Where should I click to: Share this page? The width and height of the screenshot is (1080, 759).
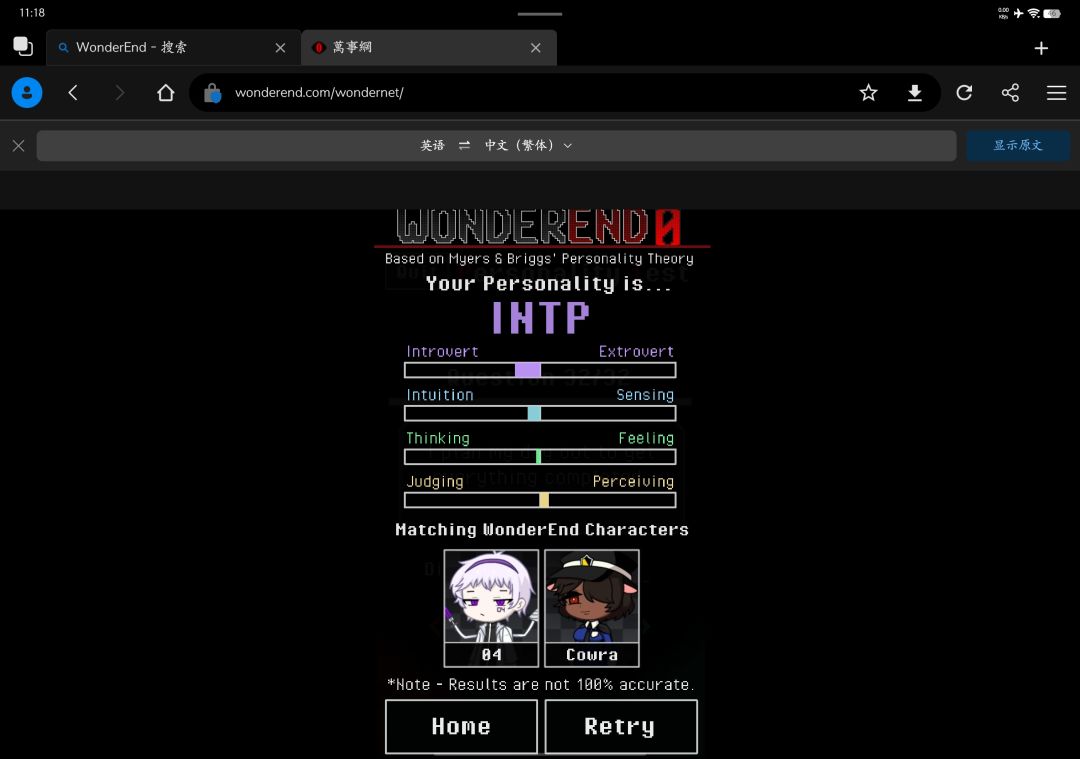pyautogui.click(x=1010, y=92)
